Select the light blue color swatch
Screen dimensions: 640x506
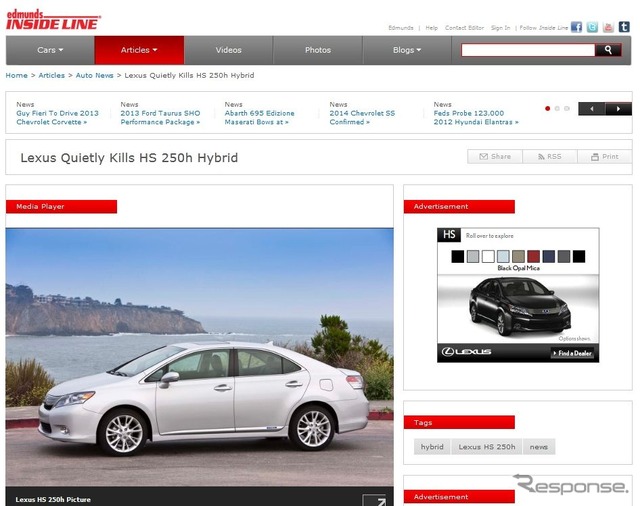pos(503,256)
